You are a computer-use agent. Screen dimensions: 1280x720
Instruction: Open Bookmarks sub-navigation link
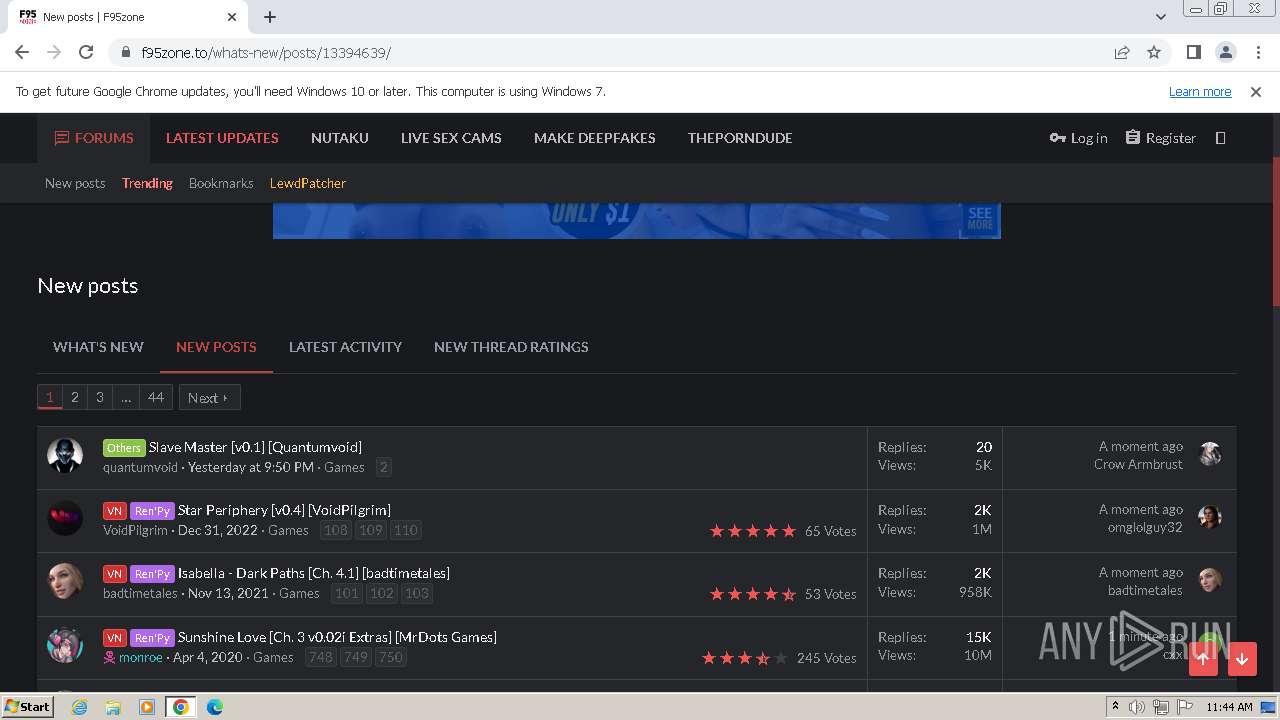[221, 183]
